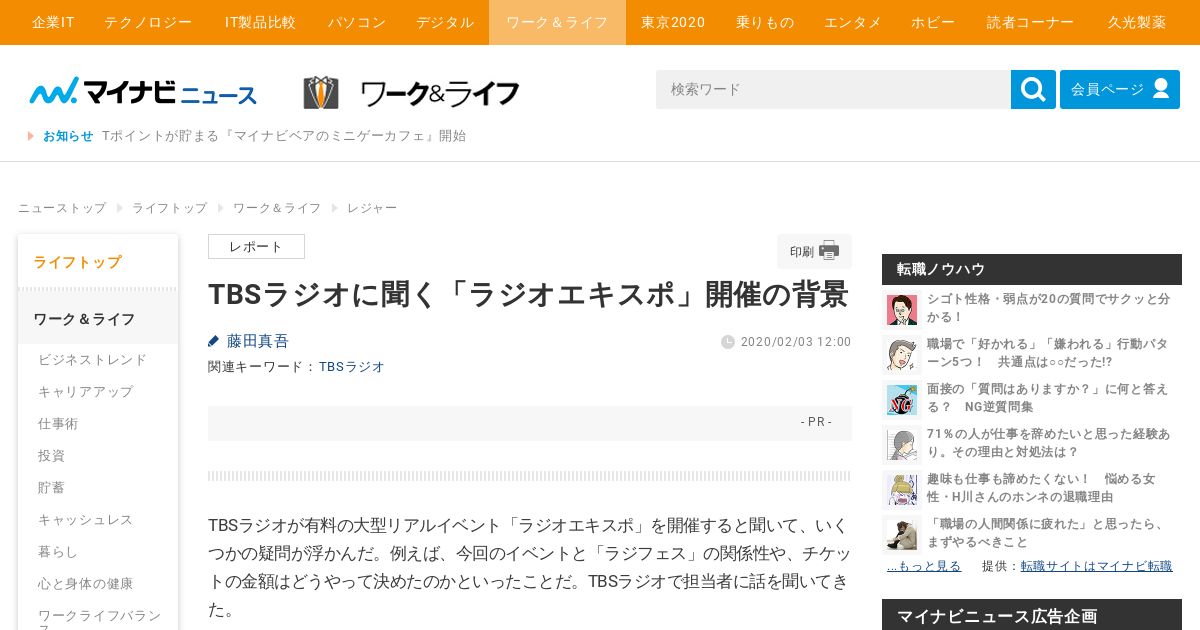The image size is (1200, 630).
Task: Click thumbnail for 趣味も仕事も article
Action: pyautogui.click(x=902, y=489)
